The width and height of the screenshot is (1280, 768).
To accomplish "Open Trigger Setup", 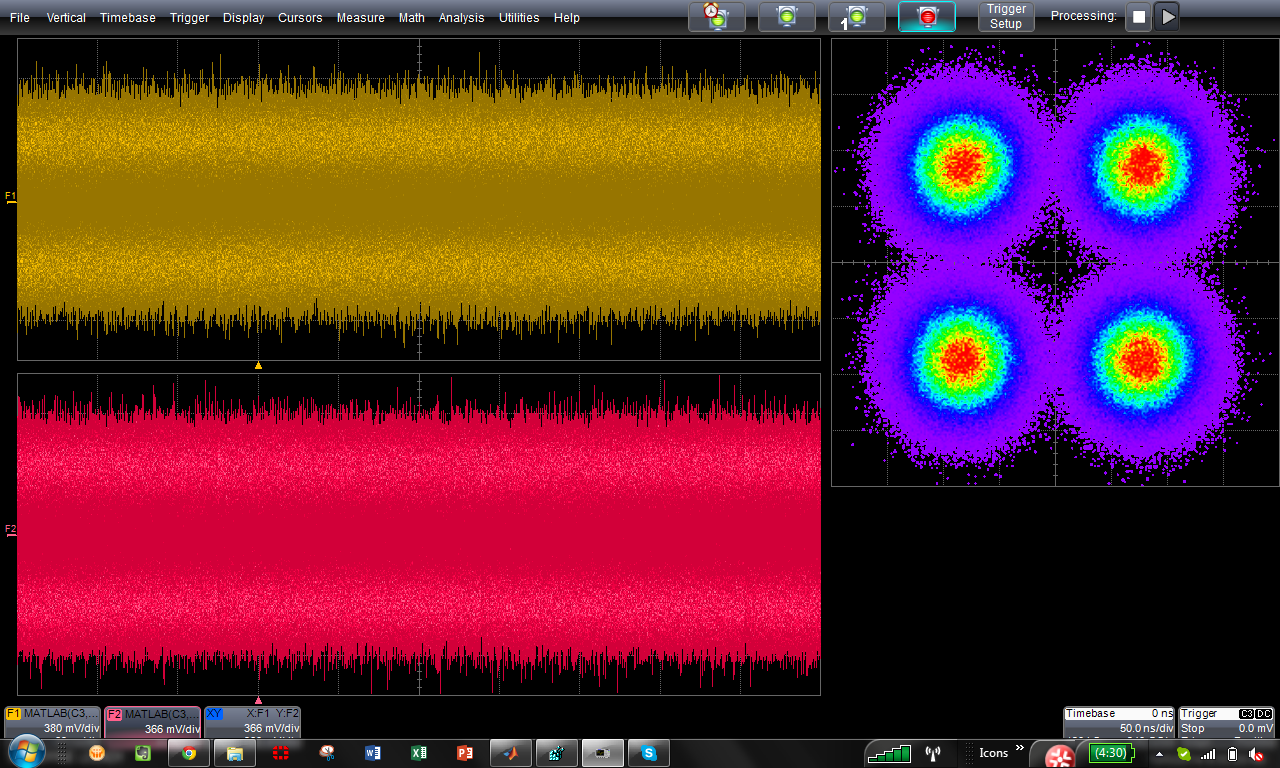I will 1005,17.
